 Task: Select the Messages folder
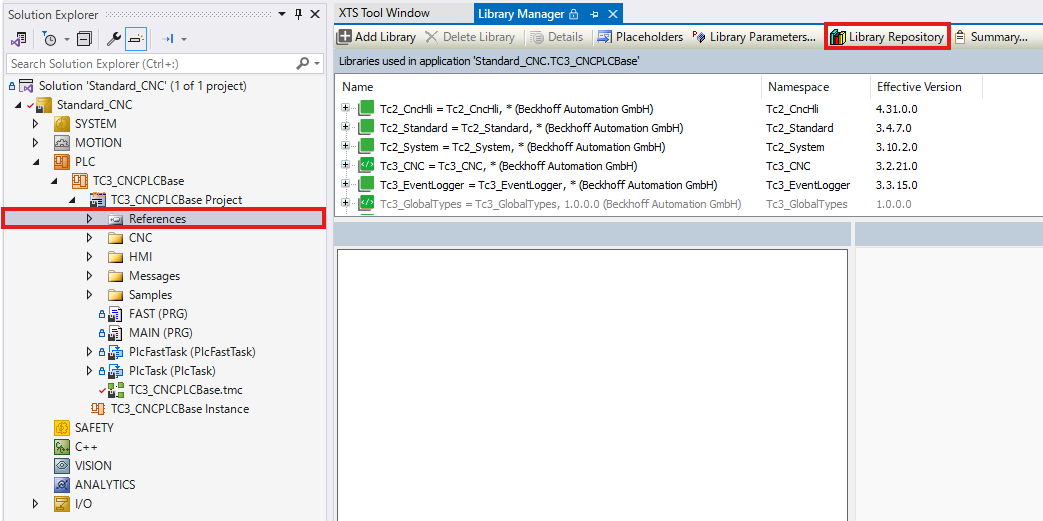[x=154, y=275]
